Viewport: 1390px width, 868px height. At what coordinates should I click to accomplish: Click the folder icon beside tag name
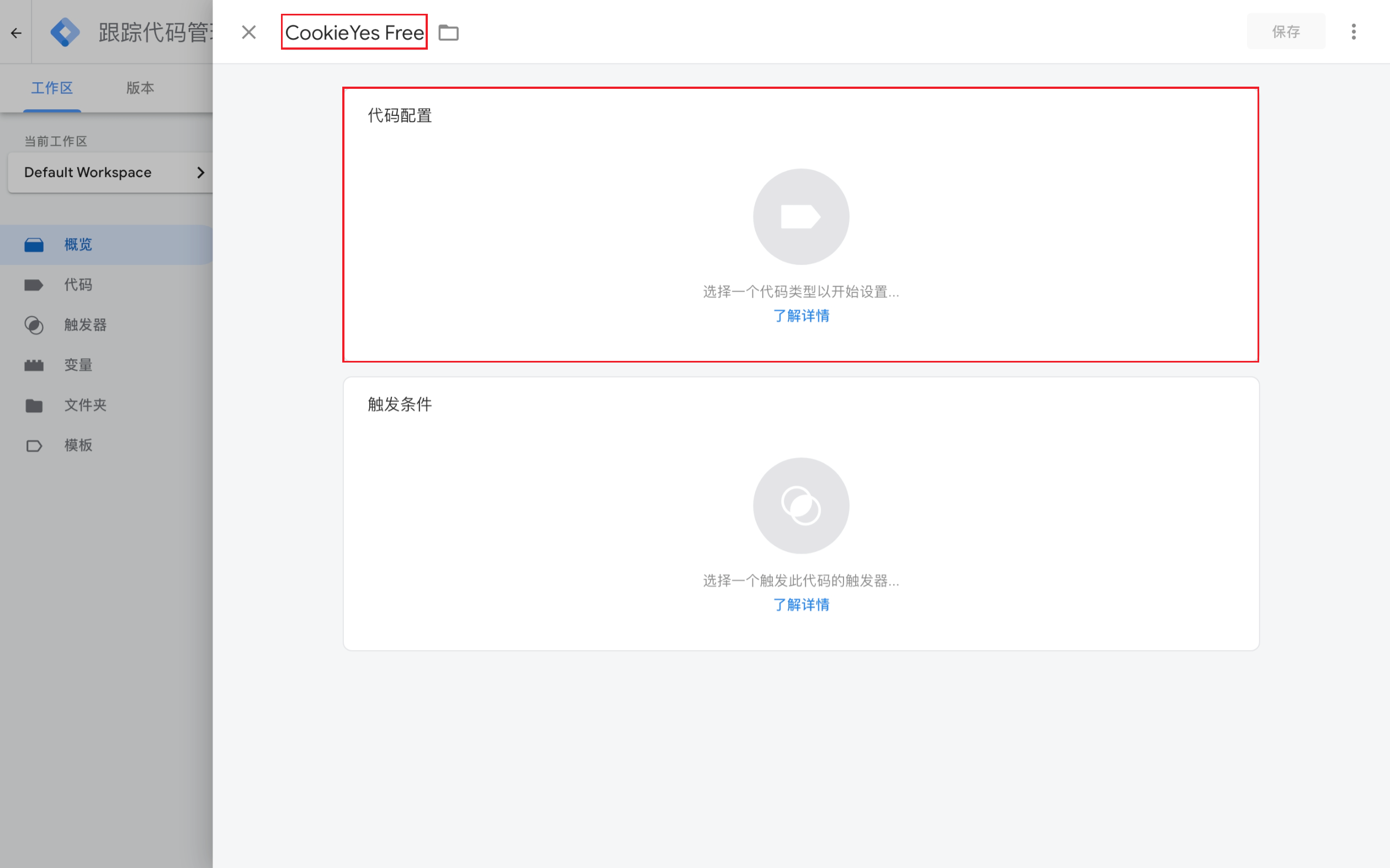click(x=448, y=33)
